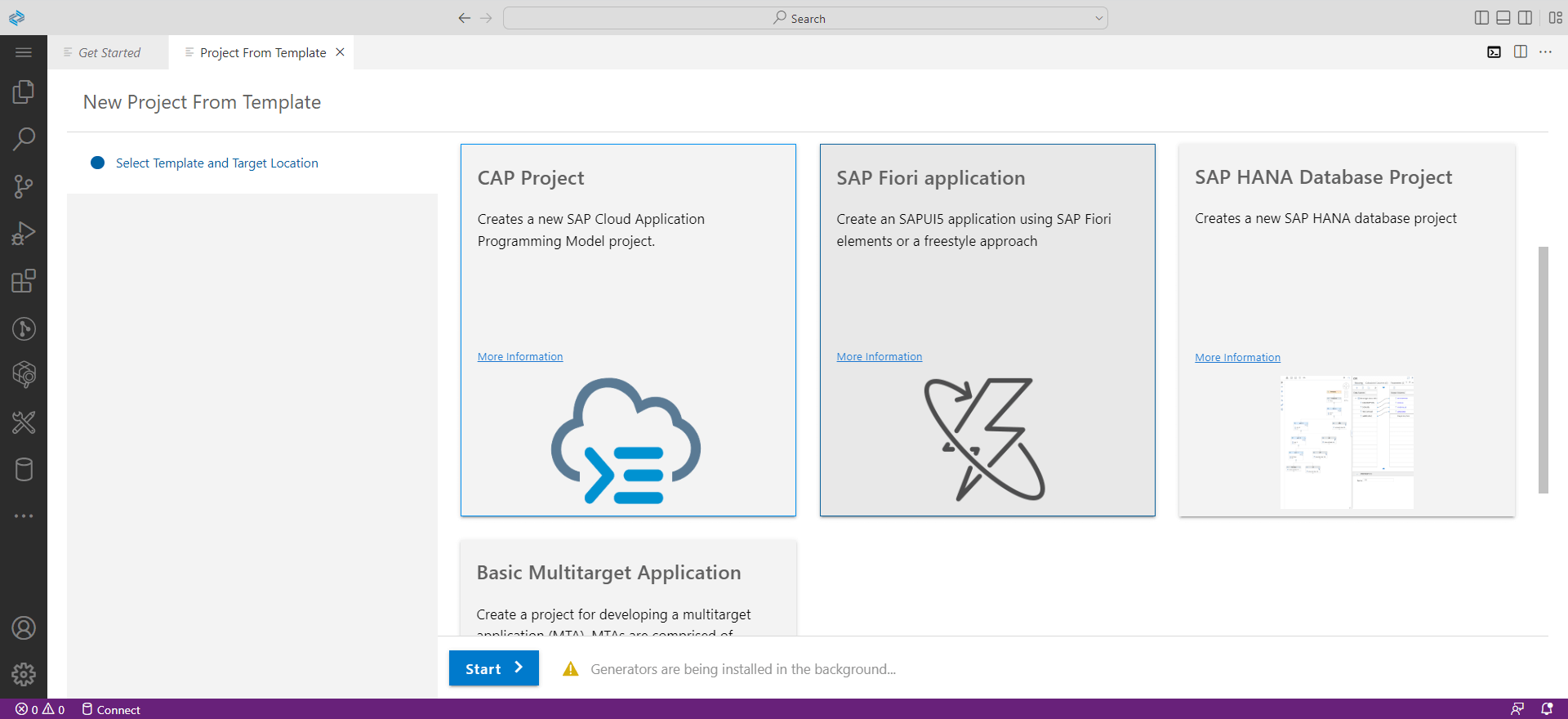Open the Extensions view
Viewport: 1568px width, 719px height.
pyautogui.click(x=24, y=281)
